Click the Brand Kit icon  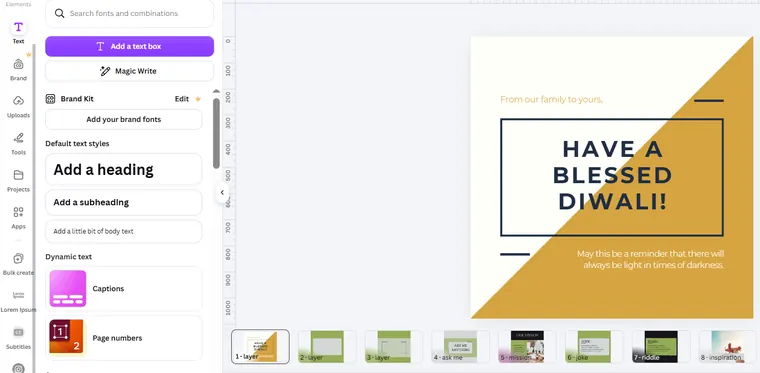(x=50, y=99)
